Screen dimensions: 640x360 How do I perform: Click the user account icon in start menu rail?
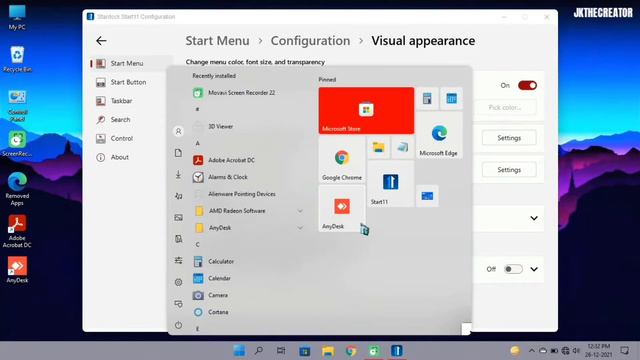point(178,131)
